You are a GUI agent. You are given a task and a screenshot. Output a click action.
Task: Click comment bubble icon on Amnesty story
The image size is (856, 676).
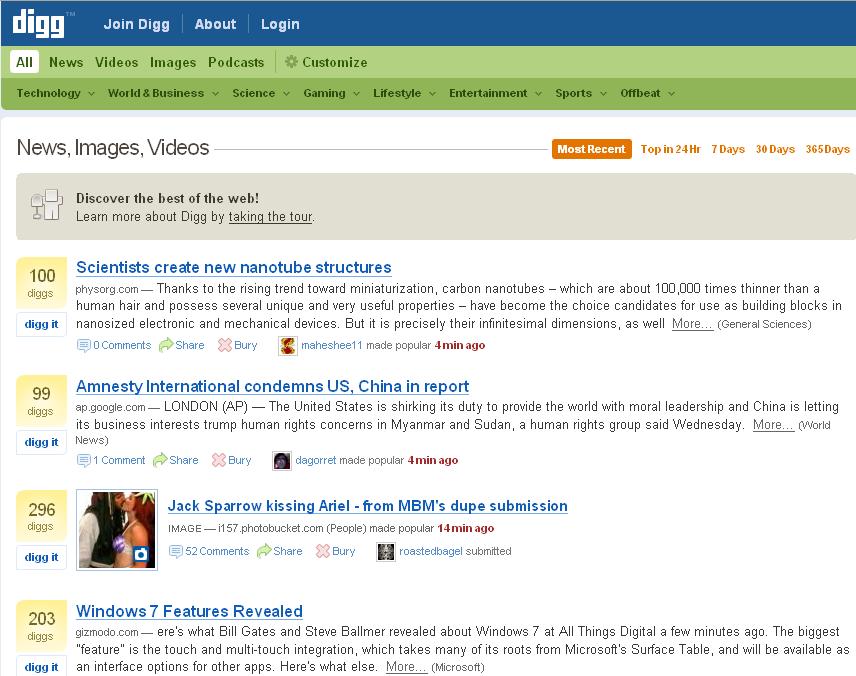click(x=84, y=461)
